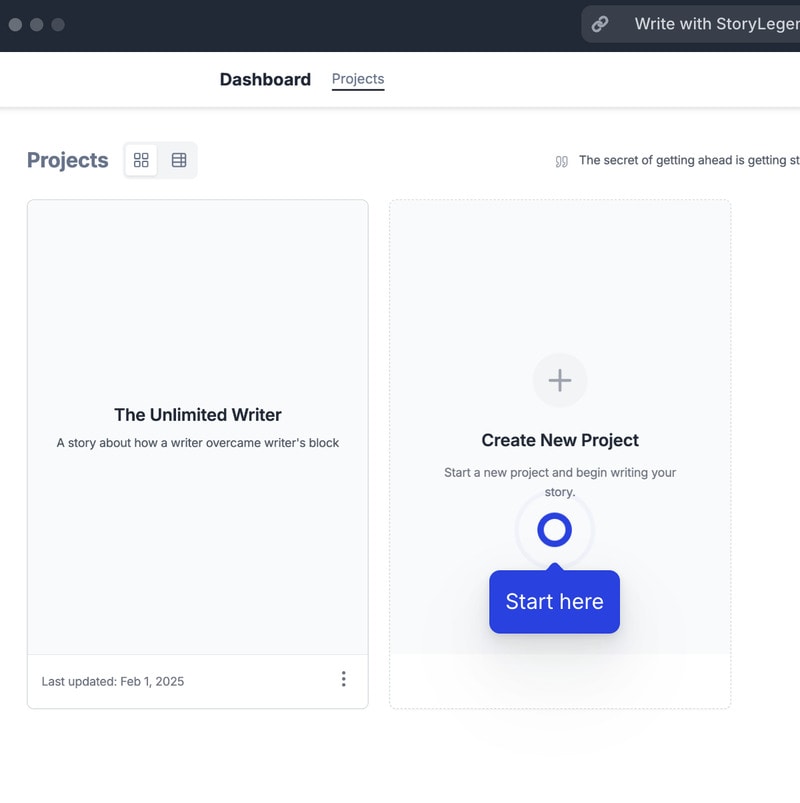Image resolution: width=800 pixels, height=803 pixels.
Task: Open the Projects tab in the navigation
Action: [358, 79]
